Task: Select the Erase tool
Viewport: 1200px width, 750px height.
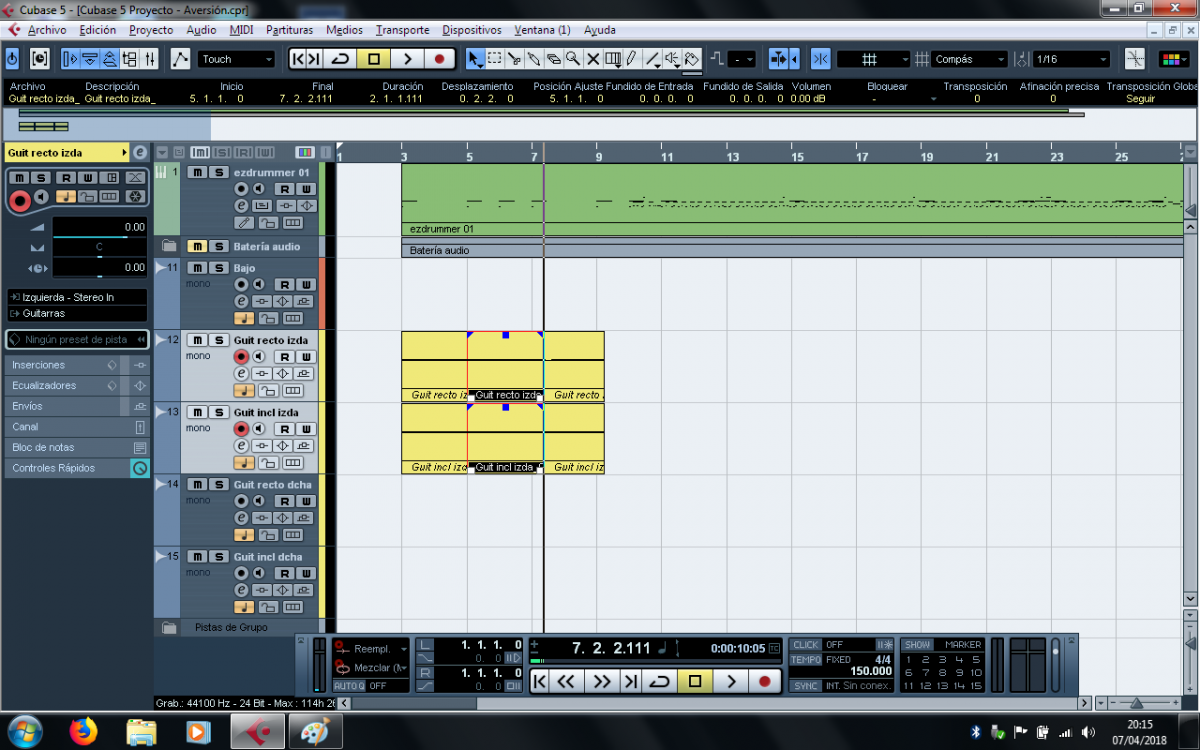Action: click(553, 59)
